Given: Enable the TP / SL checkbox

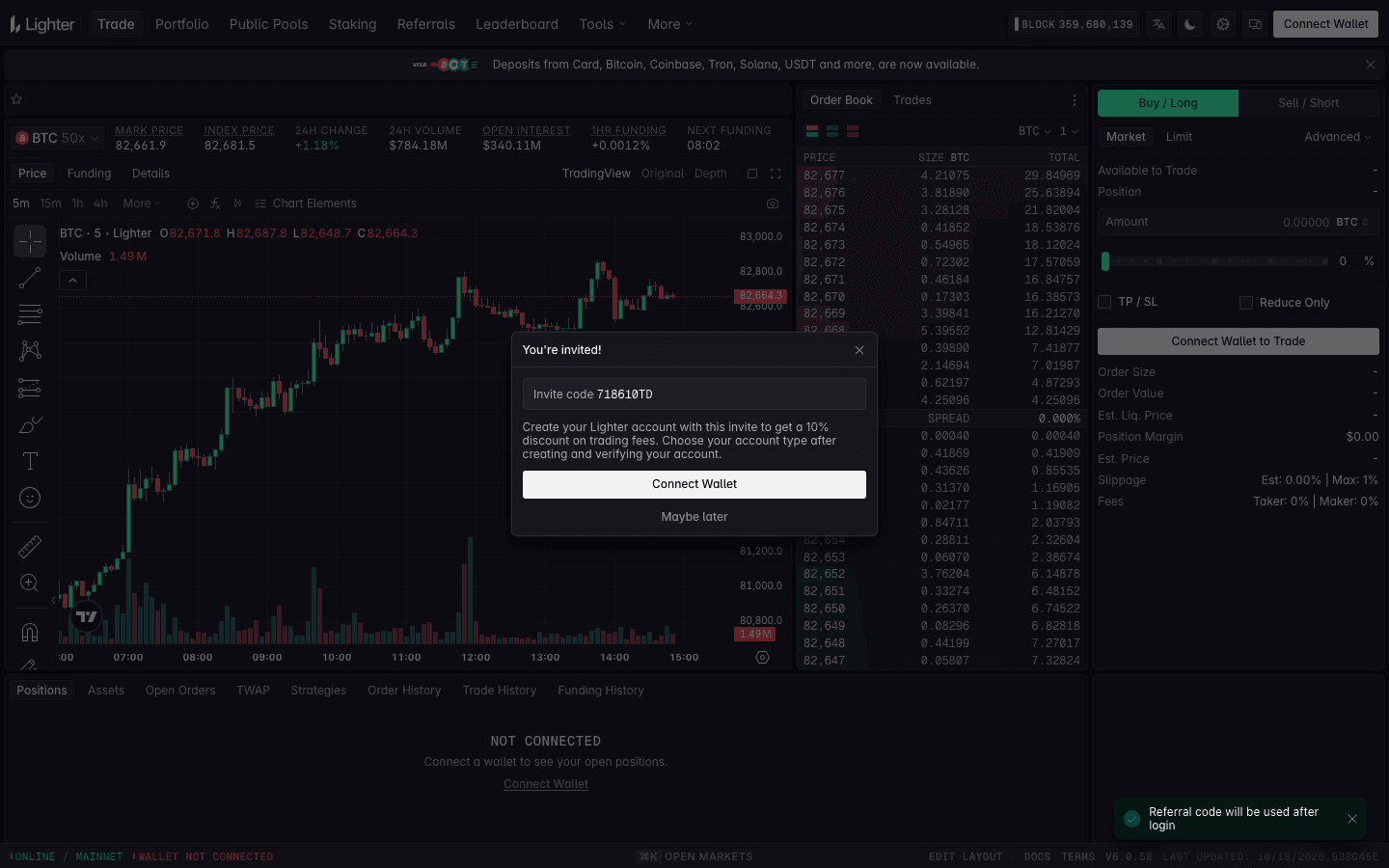Looking at the screenshot, I should pyautogui.click(x=1105, y=302).
